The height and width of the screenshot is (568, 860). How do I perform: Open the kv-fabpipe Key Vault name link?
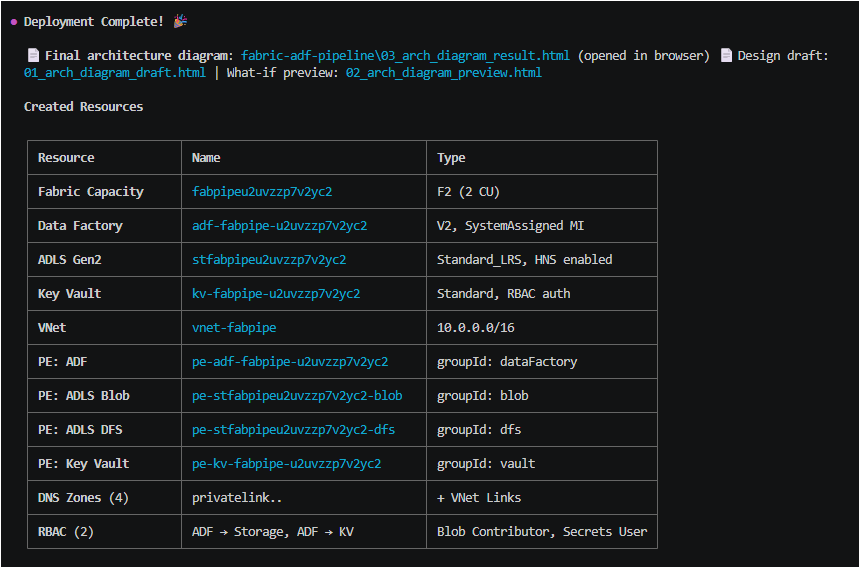(x=276, y=294)
